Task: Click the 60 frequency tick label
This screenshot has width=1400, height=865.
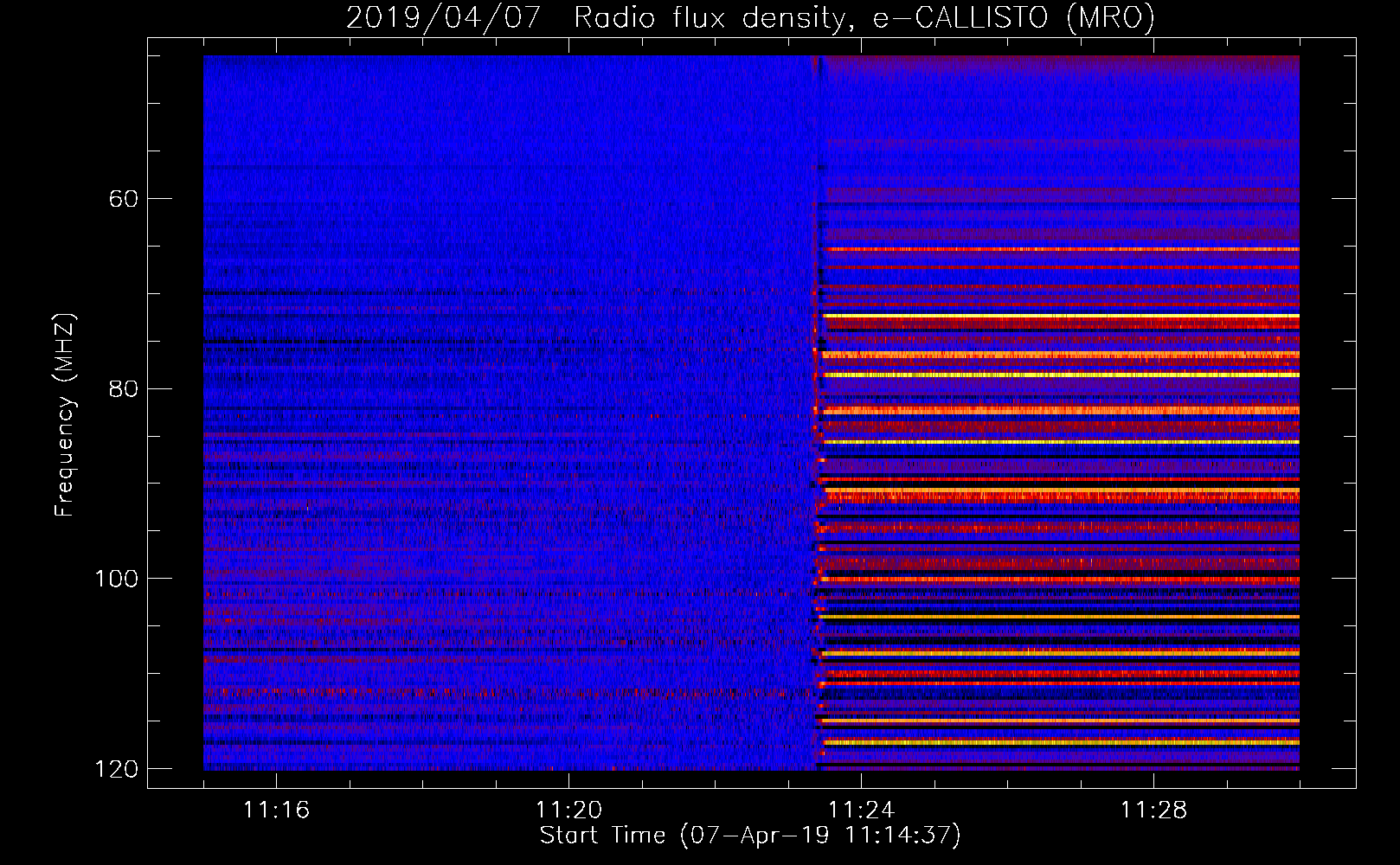Action: click(x=124, y=199)
